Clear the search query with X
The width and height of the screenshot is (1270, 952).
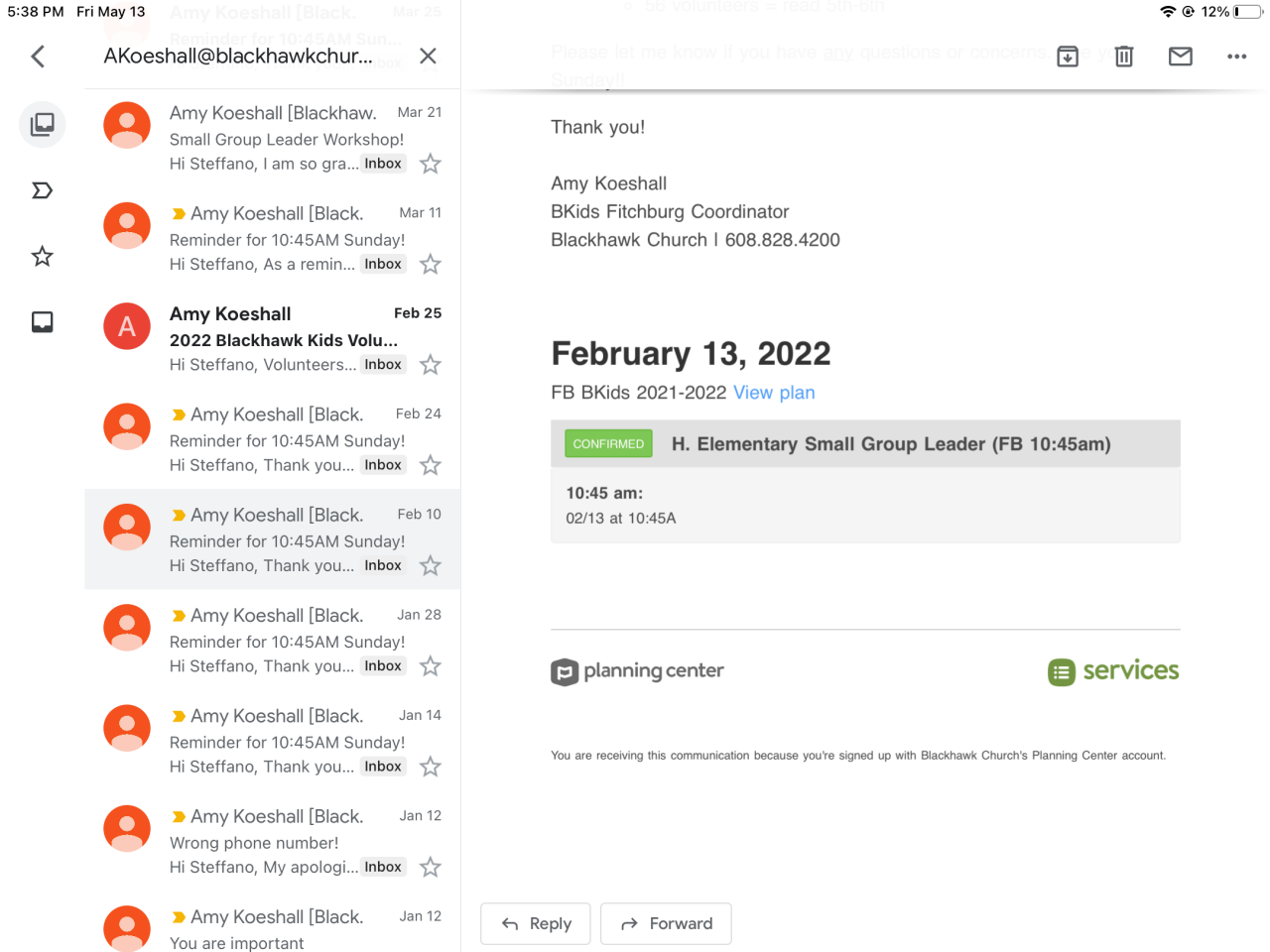click(x=428, y=57)
